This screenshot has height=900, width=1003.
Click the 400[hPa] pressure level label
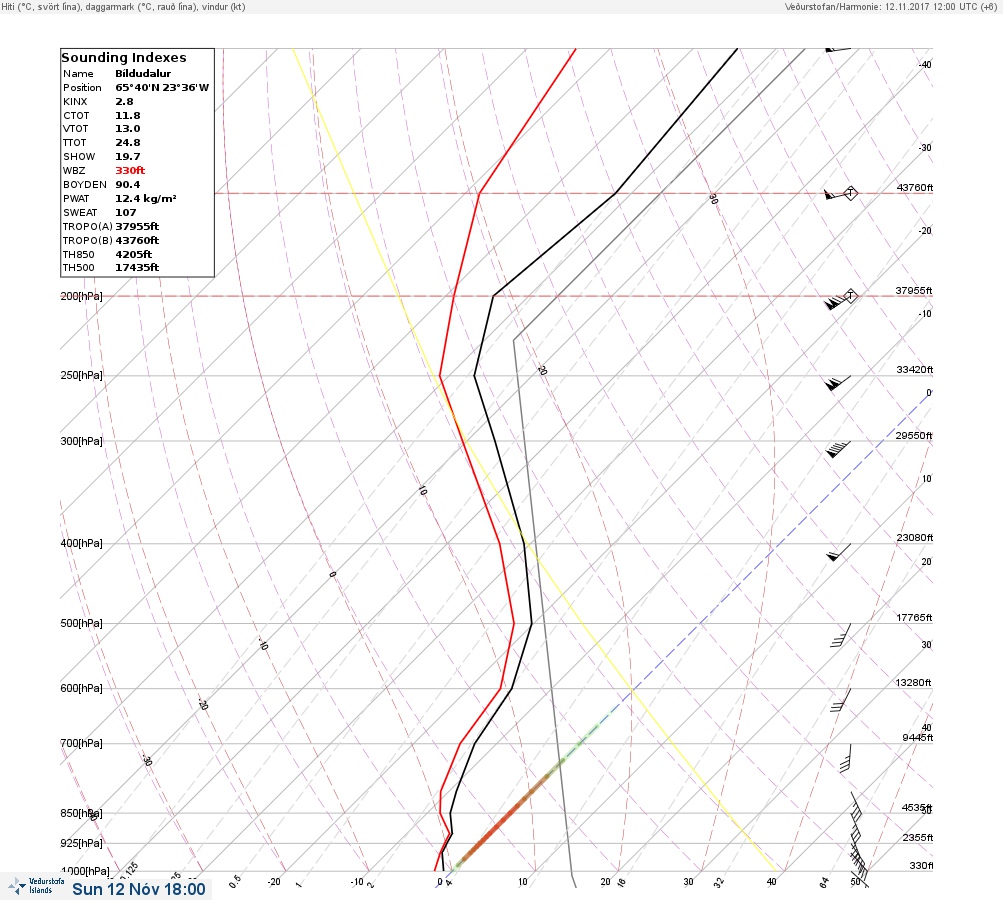[81, 543]
